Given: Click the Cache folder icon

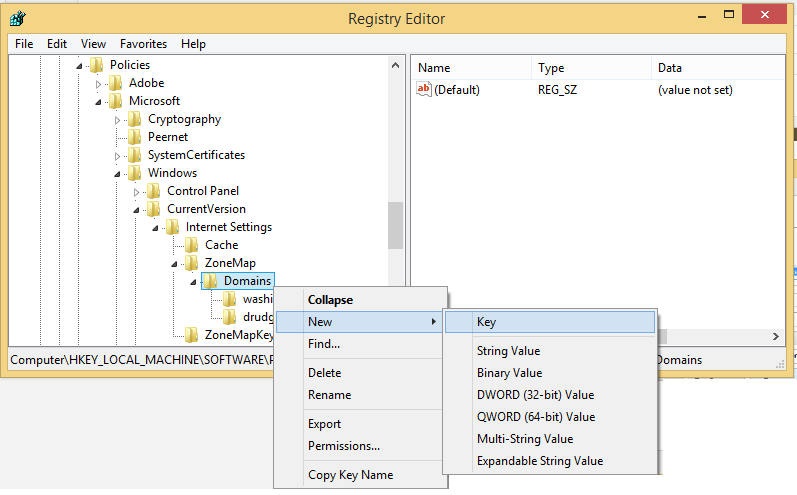Looking at the screenshot, I should 192,245.
